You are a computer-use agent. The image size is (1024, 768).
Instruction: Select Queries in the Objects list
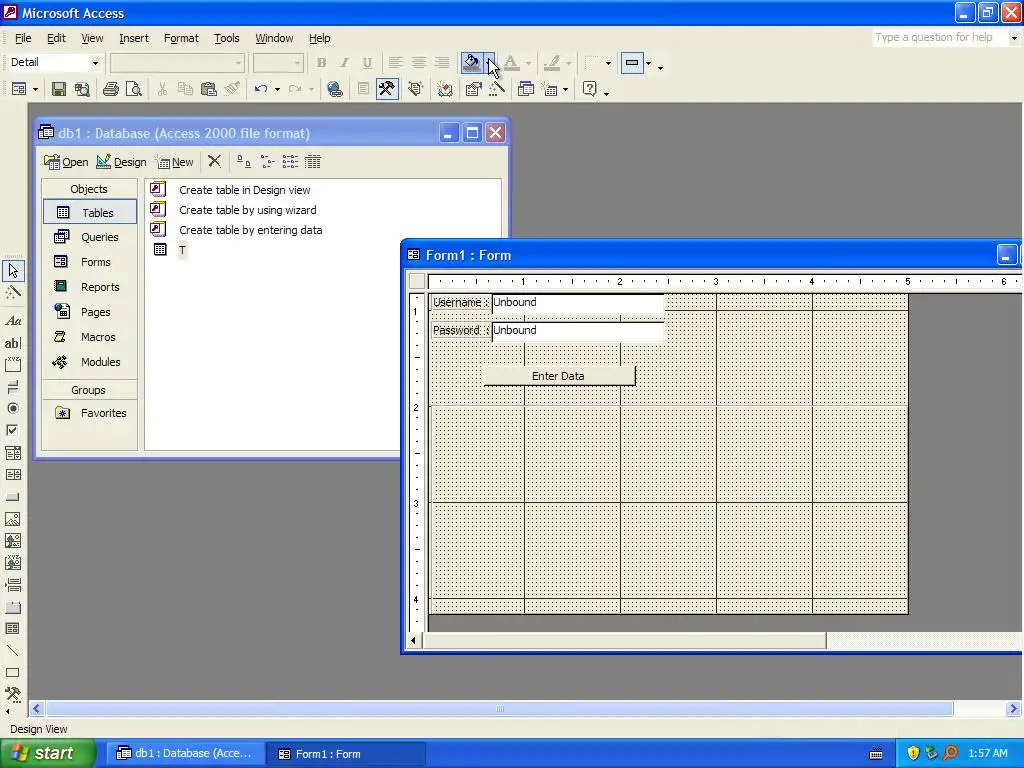(90, 237)
